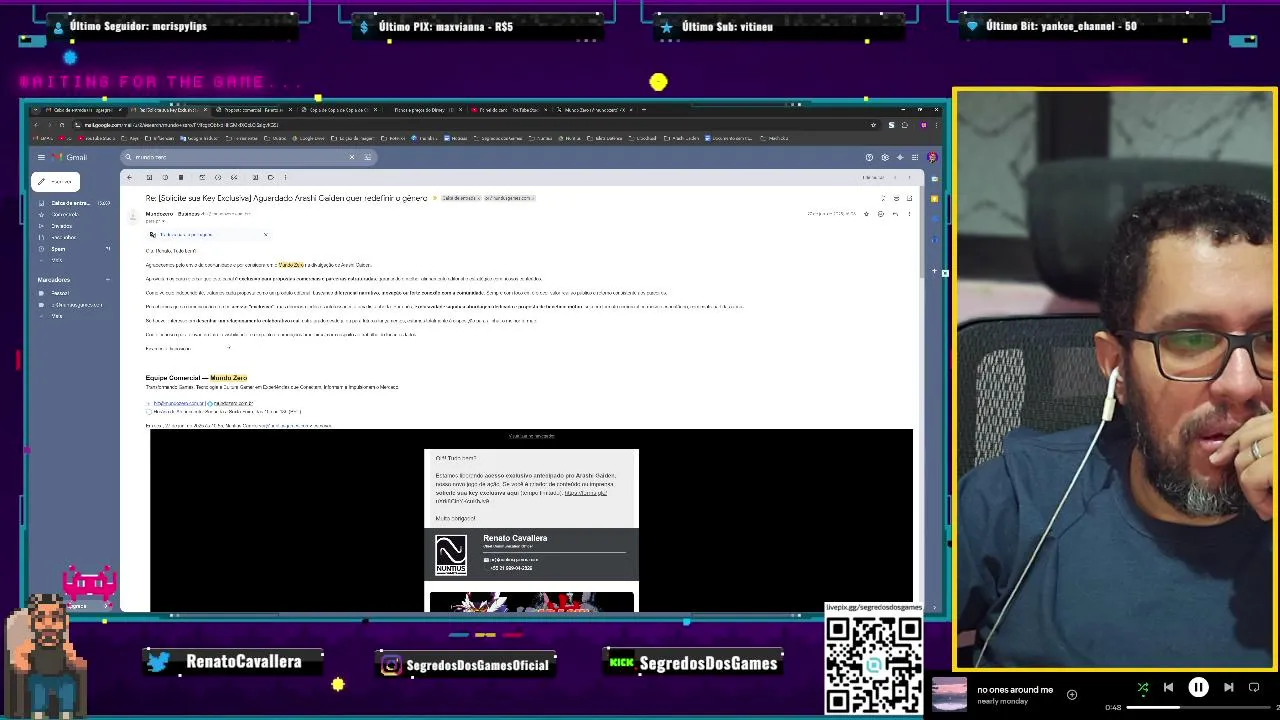Screen dimensions: 1280x720
Task: Go to the previous Spotify track
Action: (x=1168, y=687)
